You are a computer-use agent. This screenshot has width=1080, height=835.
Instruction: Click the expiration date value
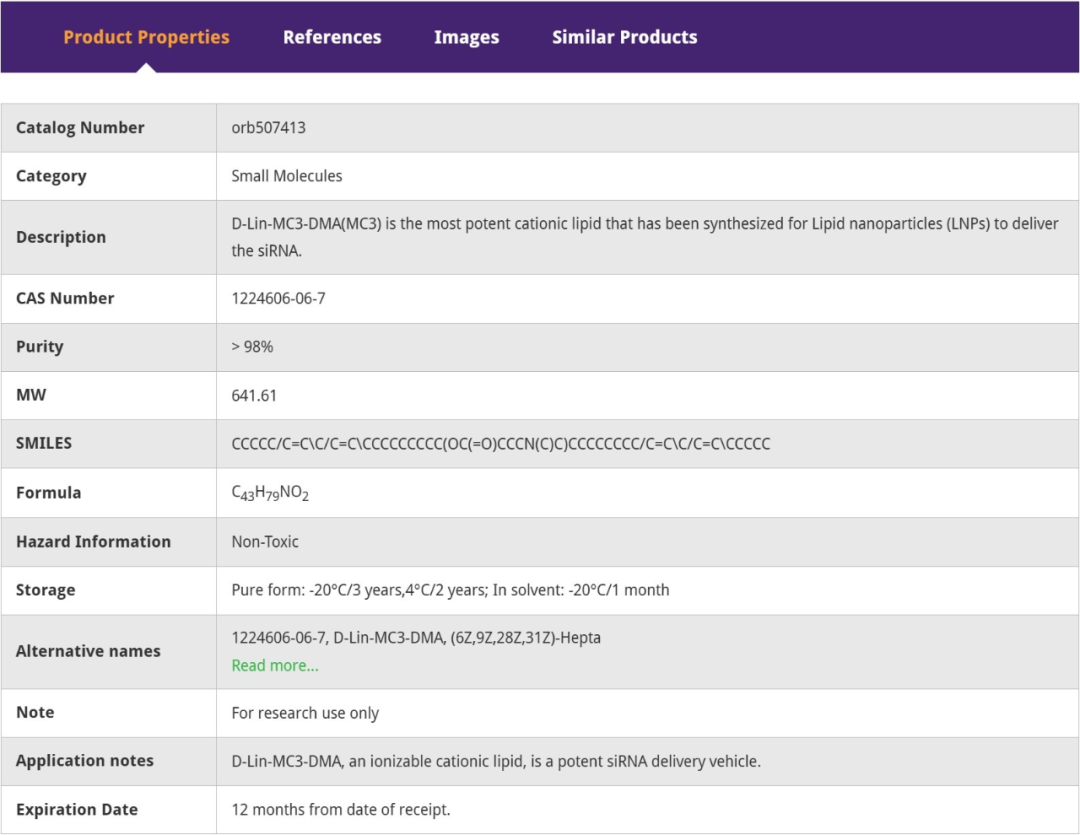click(341, 810)
